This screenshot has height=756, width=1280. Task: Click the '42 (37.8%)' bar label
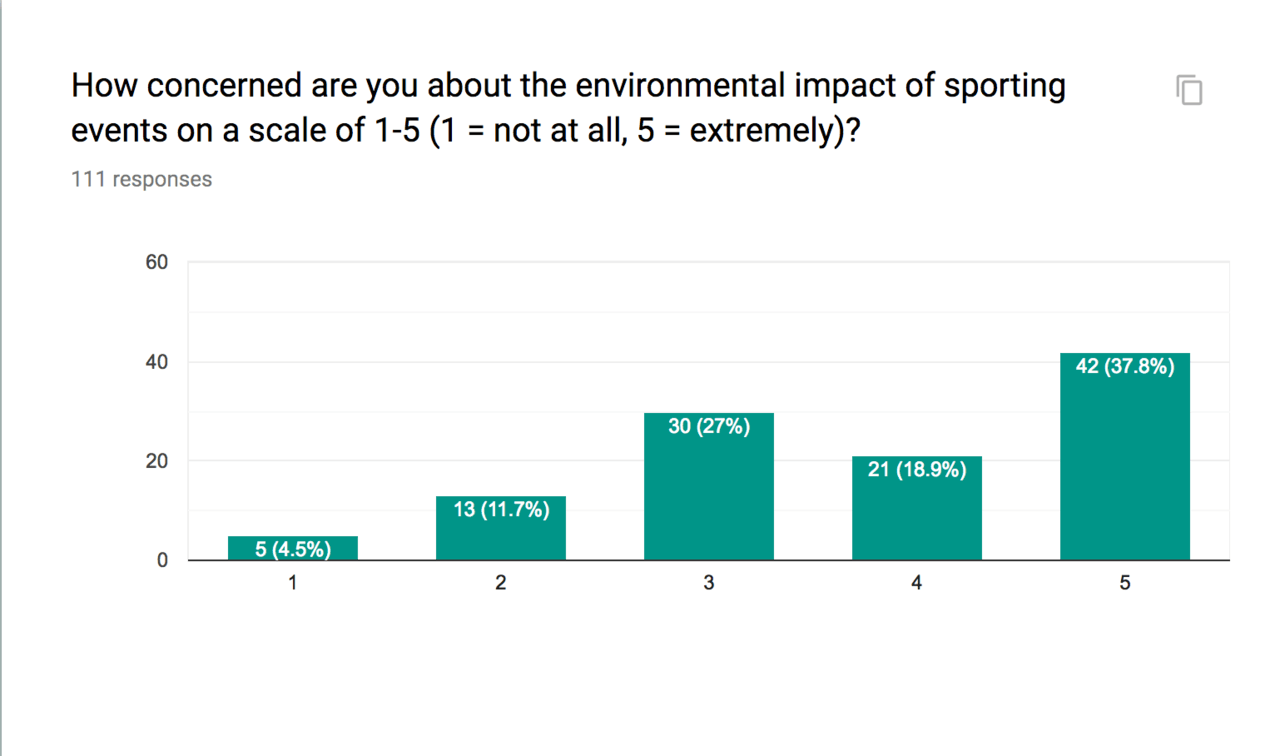[x=1125, y=366]
